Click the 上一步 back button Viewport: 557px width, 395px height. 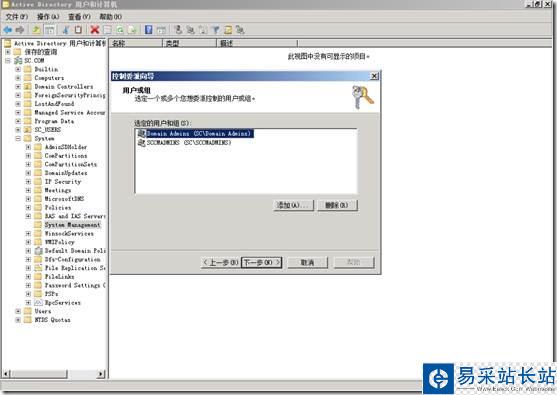221,263
